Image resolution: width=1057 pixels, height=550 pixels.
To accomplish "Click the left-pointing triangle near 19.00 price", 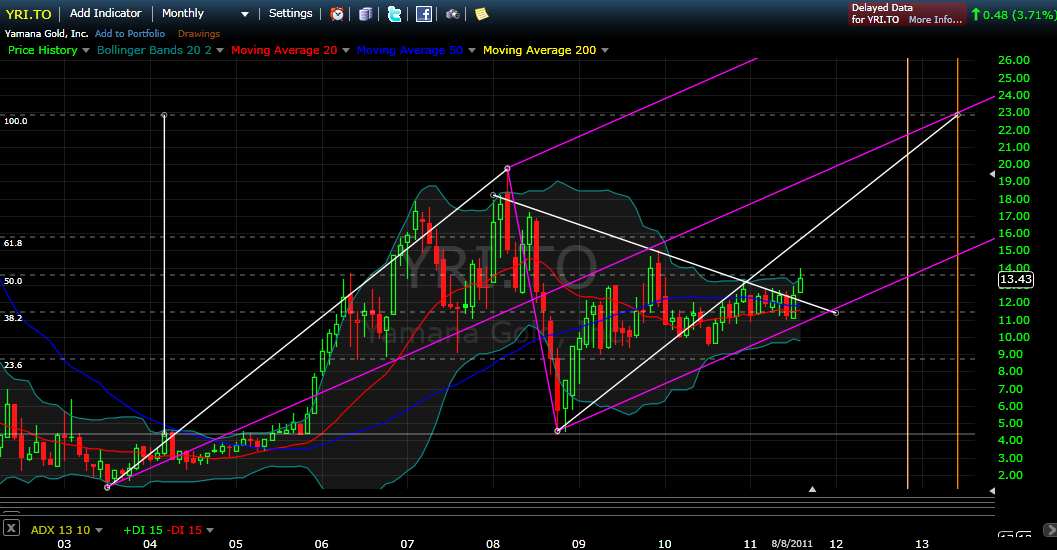I will [991, 174].
